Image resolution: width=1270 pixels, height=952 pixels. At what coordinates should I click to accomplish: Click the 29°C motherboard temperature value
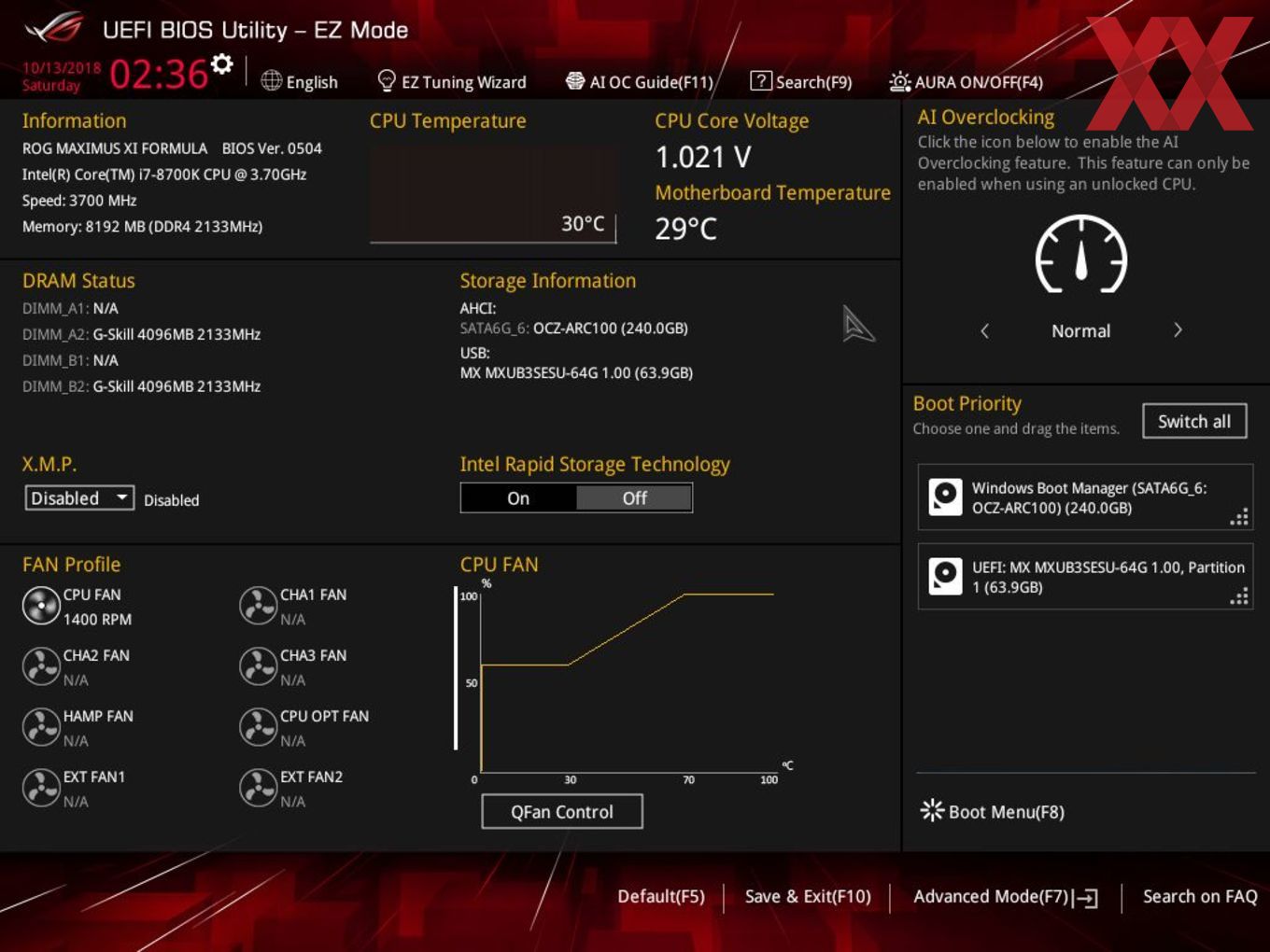click(686, 229)
